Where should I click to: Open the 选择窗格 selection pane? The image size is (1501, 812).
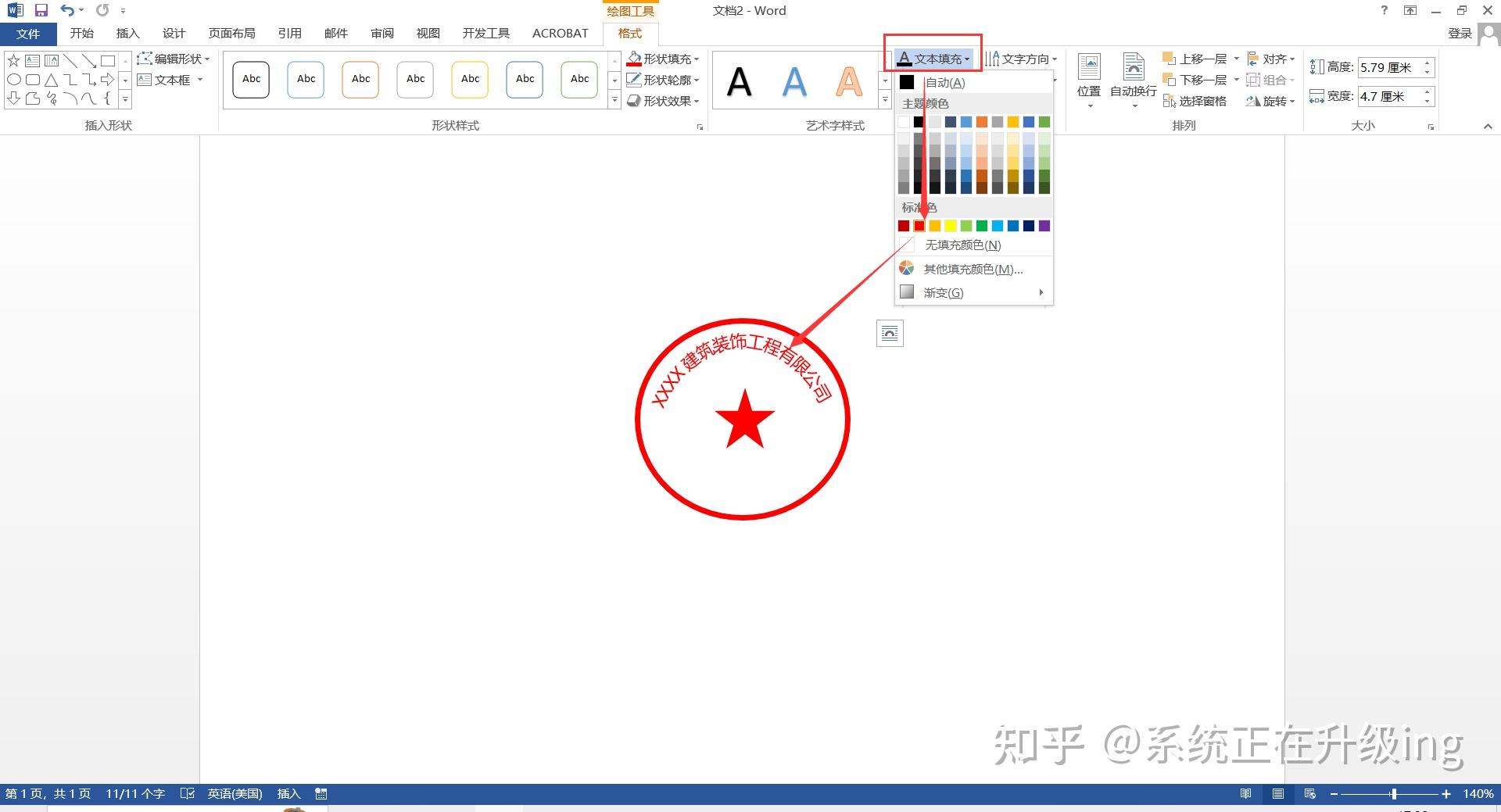tap(1195, 101)
